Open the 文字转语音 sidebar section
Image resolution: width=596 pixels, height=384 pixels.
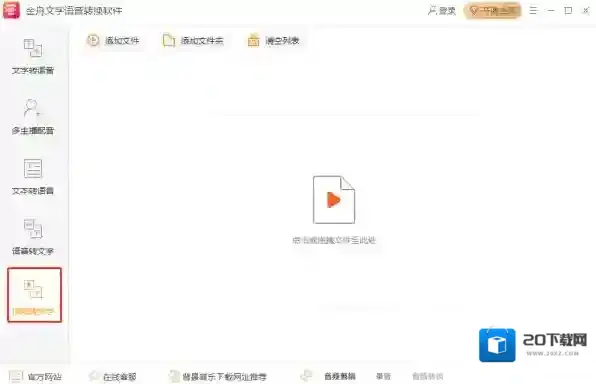point(33,57)
